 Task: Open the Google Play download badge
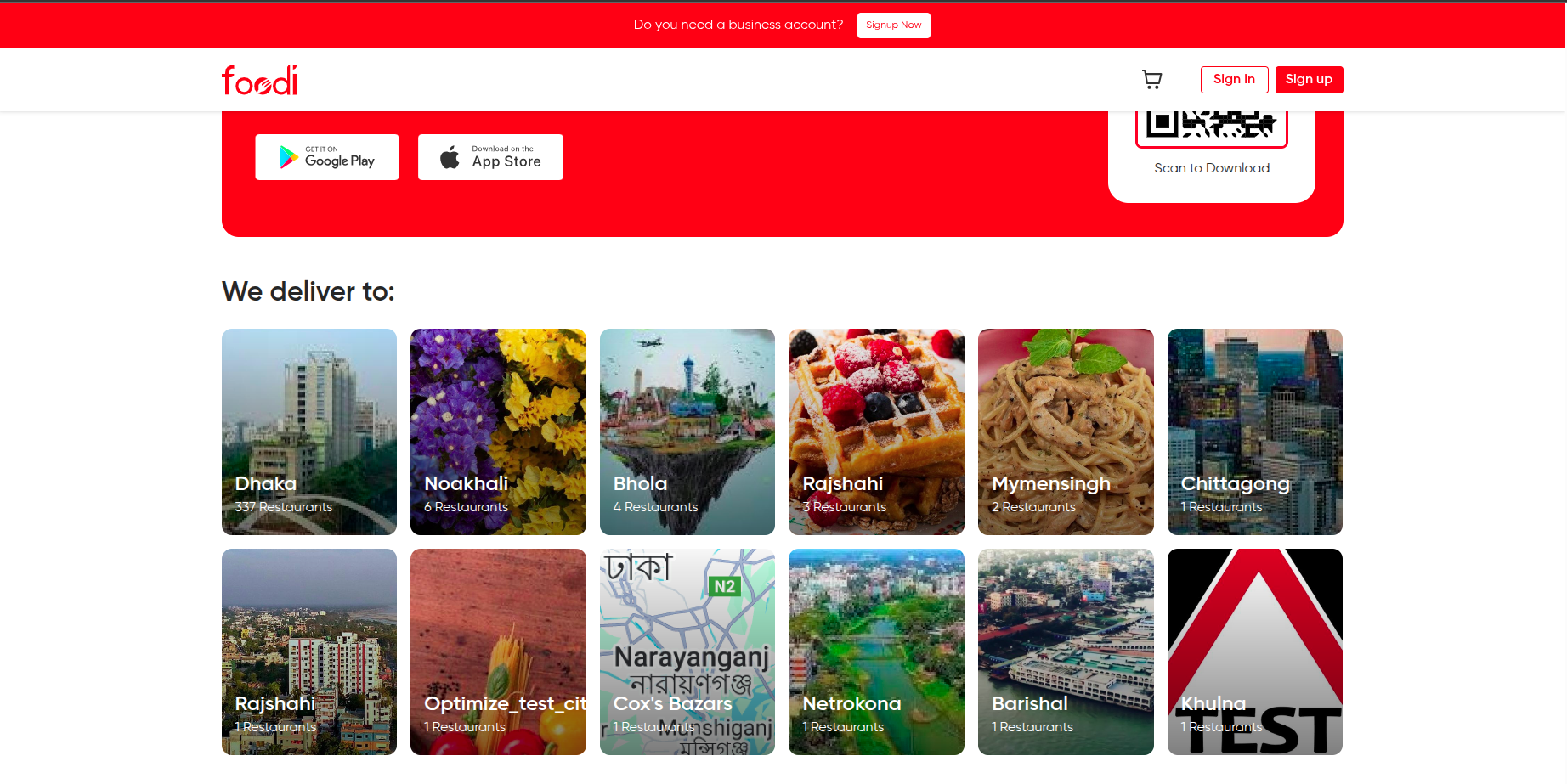tap(327, 157)
